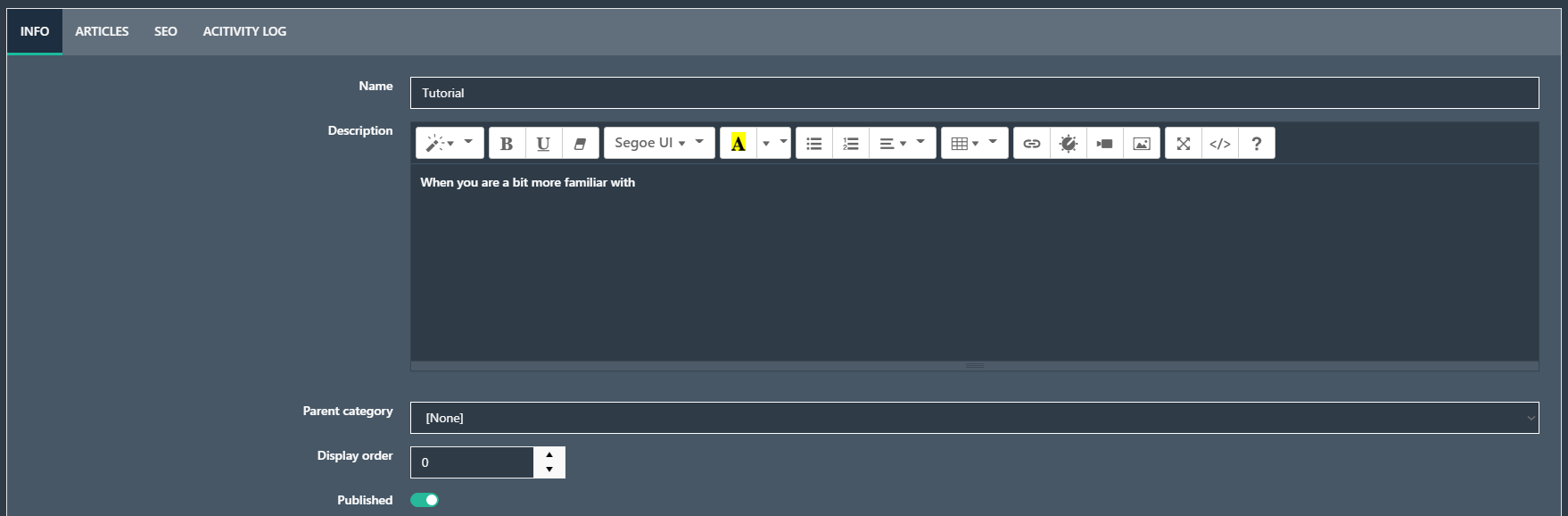The image size is (1568, 516).
Task: Click the insert link icon
Action: click(1031, 143)
